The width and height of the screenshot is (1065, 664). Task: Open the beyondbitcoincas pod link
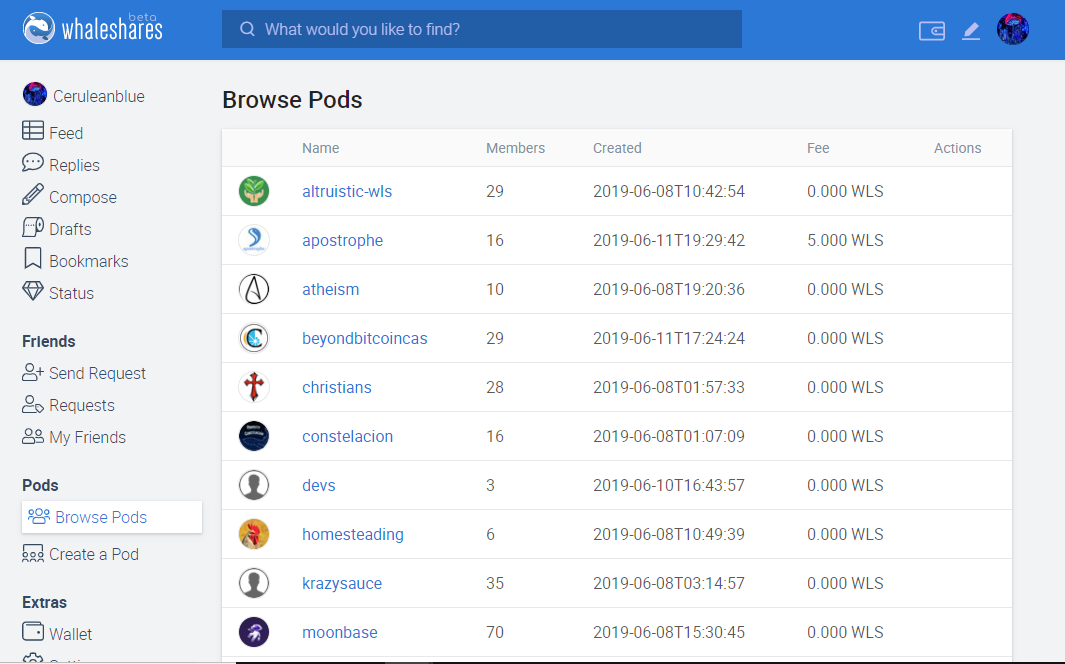pyautogui.click(x=365, y=338)
